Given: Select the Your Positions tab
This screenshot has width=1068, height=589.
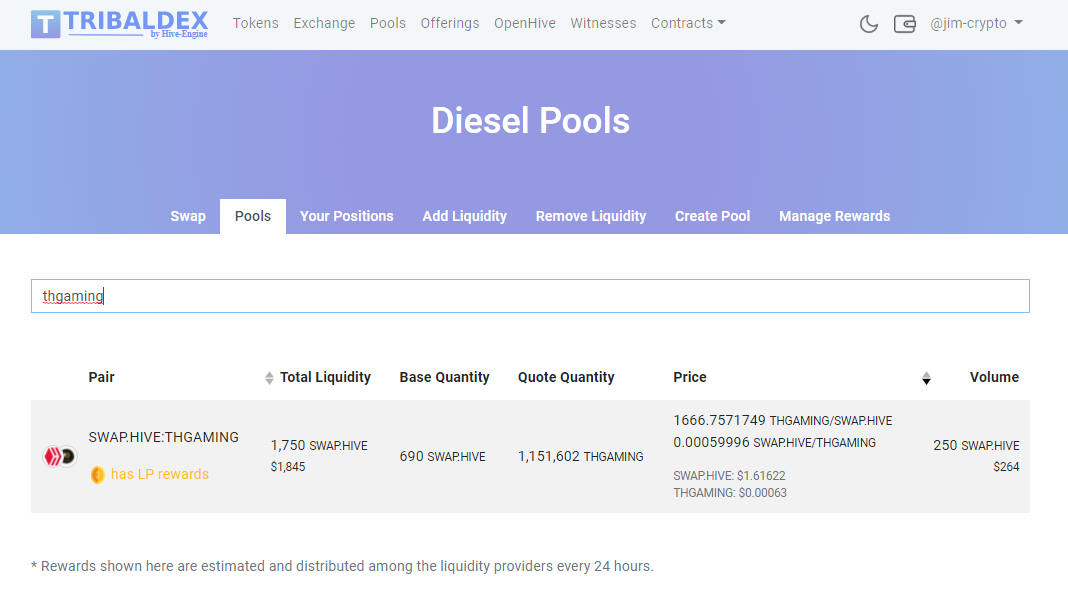Looking at the screenshot, I should coord(346,216).
